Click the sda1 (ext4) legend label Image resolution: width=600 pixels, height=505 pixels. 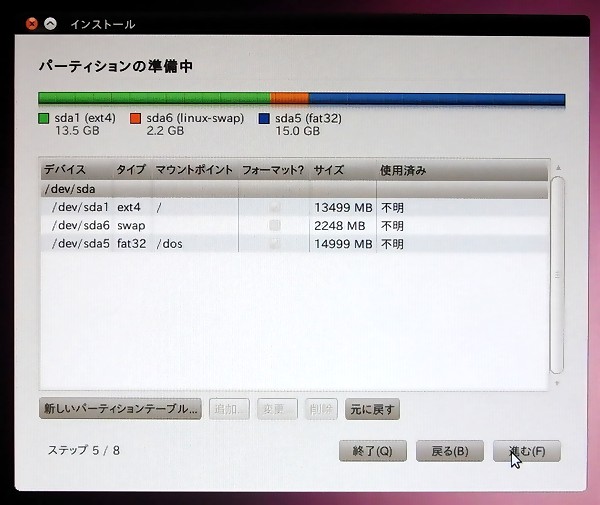point(85,118)
